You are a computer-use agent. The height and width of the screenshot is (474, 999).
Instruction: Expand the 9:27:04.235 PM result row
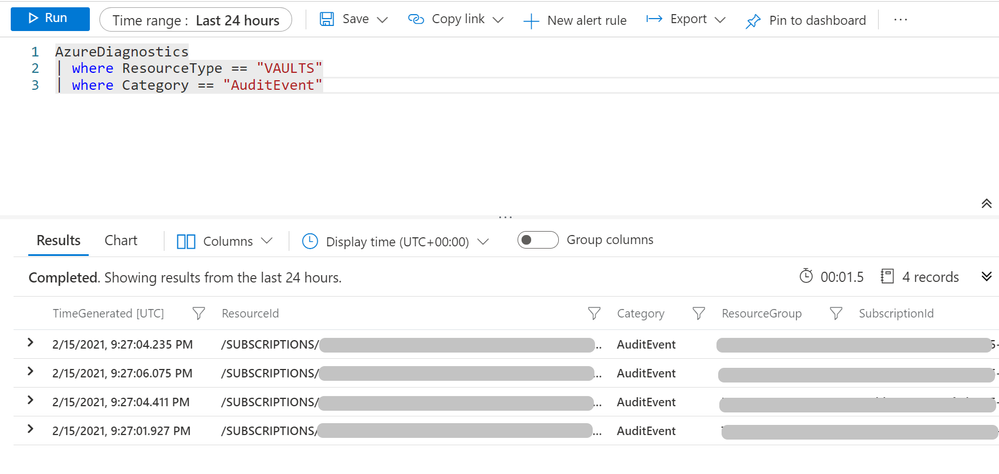31,343
